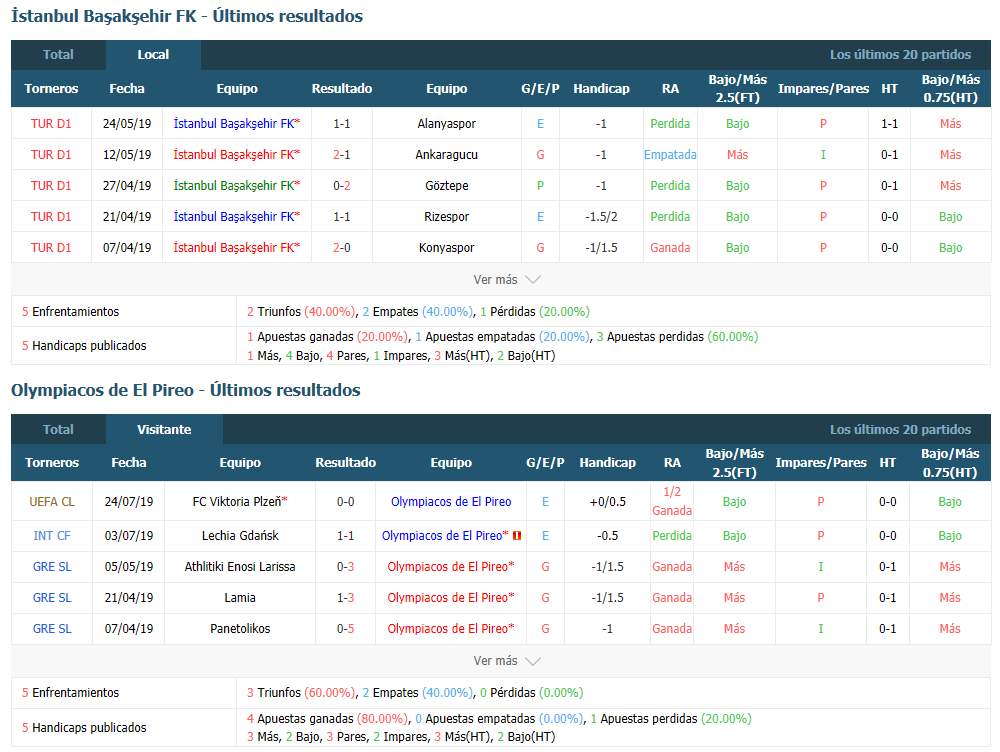Click date 21/04/19 in Lamia row
The height and width of the screenshot is (752, 1000).
pos(129,598)
